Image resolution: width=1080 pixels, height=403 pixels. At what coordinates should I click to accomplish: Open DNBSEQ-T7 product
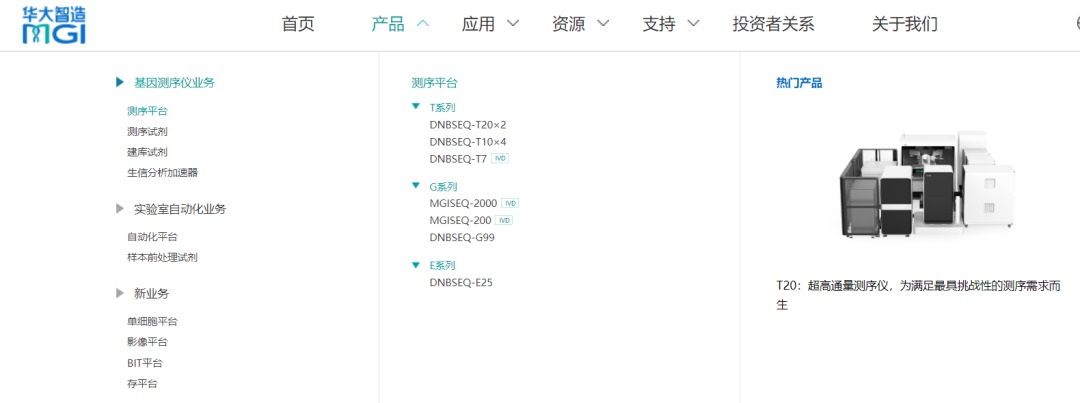(x=458, y=158)
